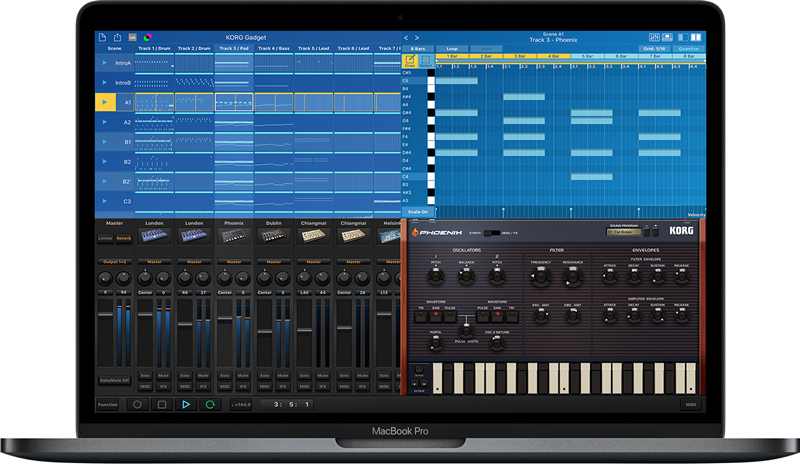Adjust the Master channel volume fader

click(x=106, y=314)
